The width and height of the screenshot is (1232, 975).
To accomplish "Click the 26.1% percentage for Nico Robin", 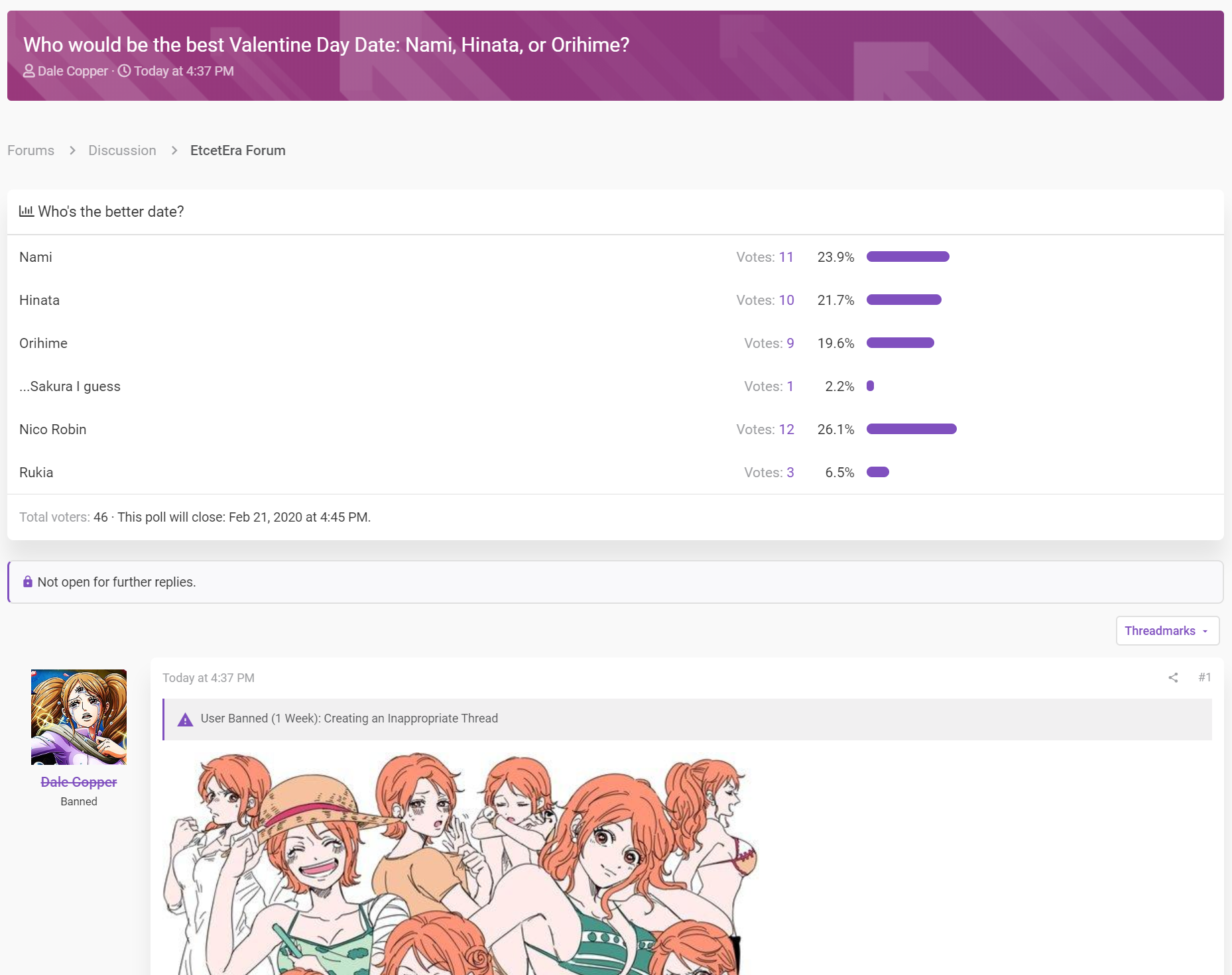I will [x=836, y=430].
